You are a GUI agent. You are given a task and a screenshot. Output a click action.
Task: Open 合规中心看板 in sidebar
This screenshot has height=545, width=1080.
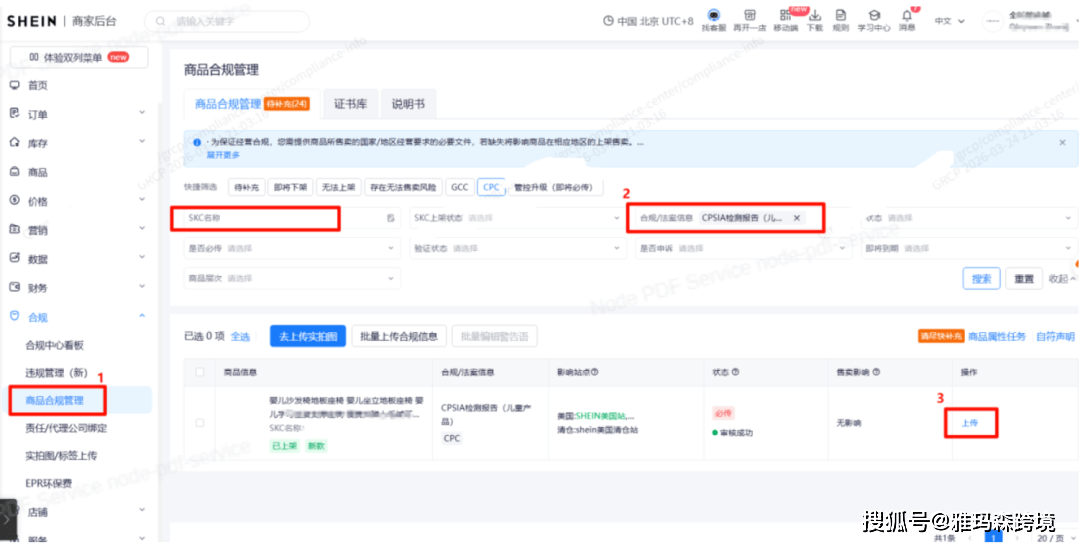tap(54, 345)
